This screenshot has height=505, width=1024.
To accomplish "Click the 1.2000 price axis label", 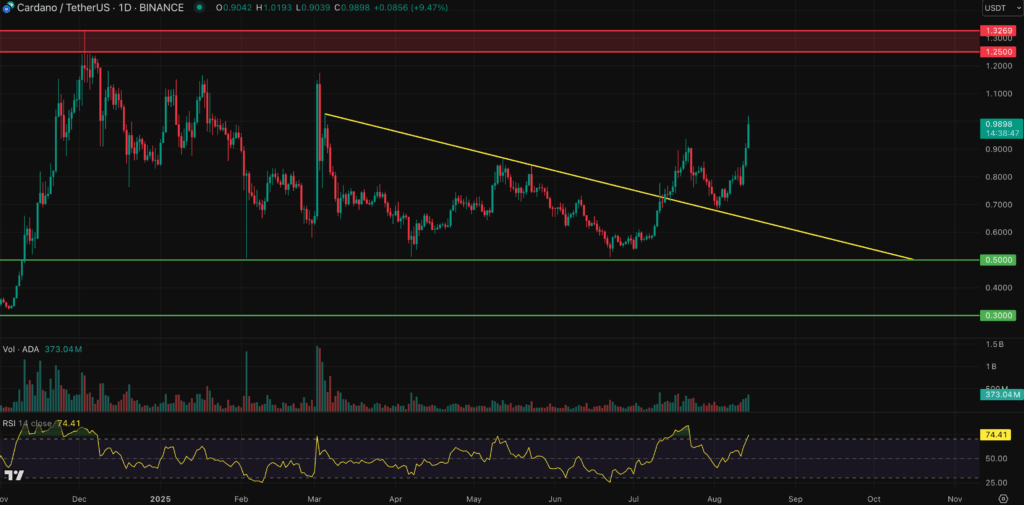I will [997, 66].
